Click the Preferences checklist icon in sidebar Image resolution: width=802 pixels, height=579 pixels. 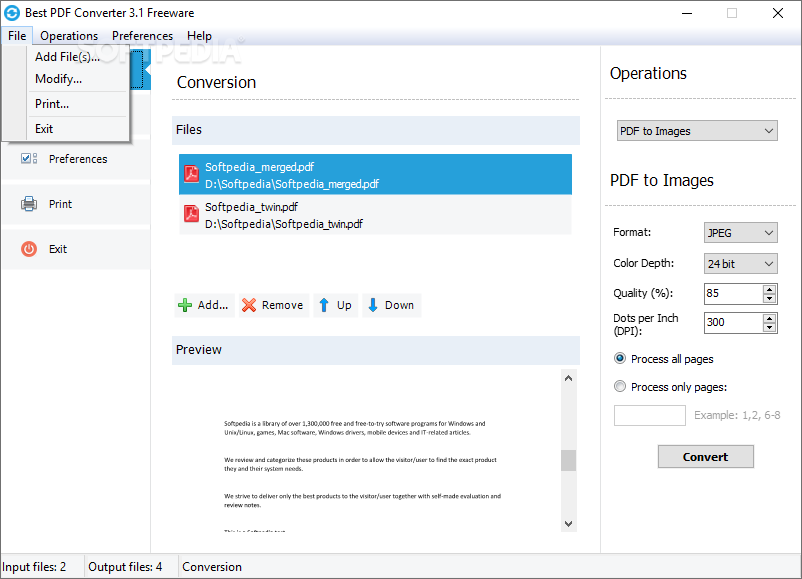click(29, 159)
